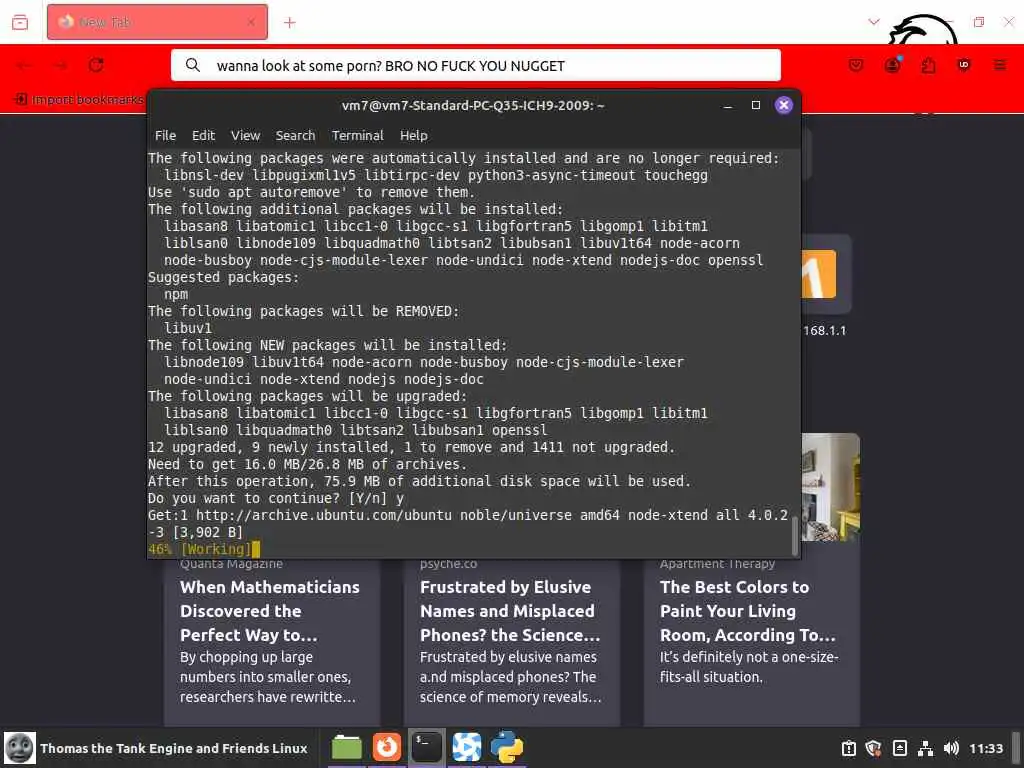The height and width of the screenshot is (768, 1024).
Task: Open the Firefox hamburger application menu
Action: pyautogui.click(x=999, y=65)
